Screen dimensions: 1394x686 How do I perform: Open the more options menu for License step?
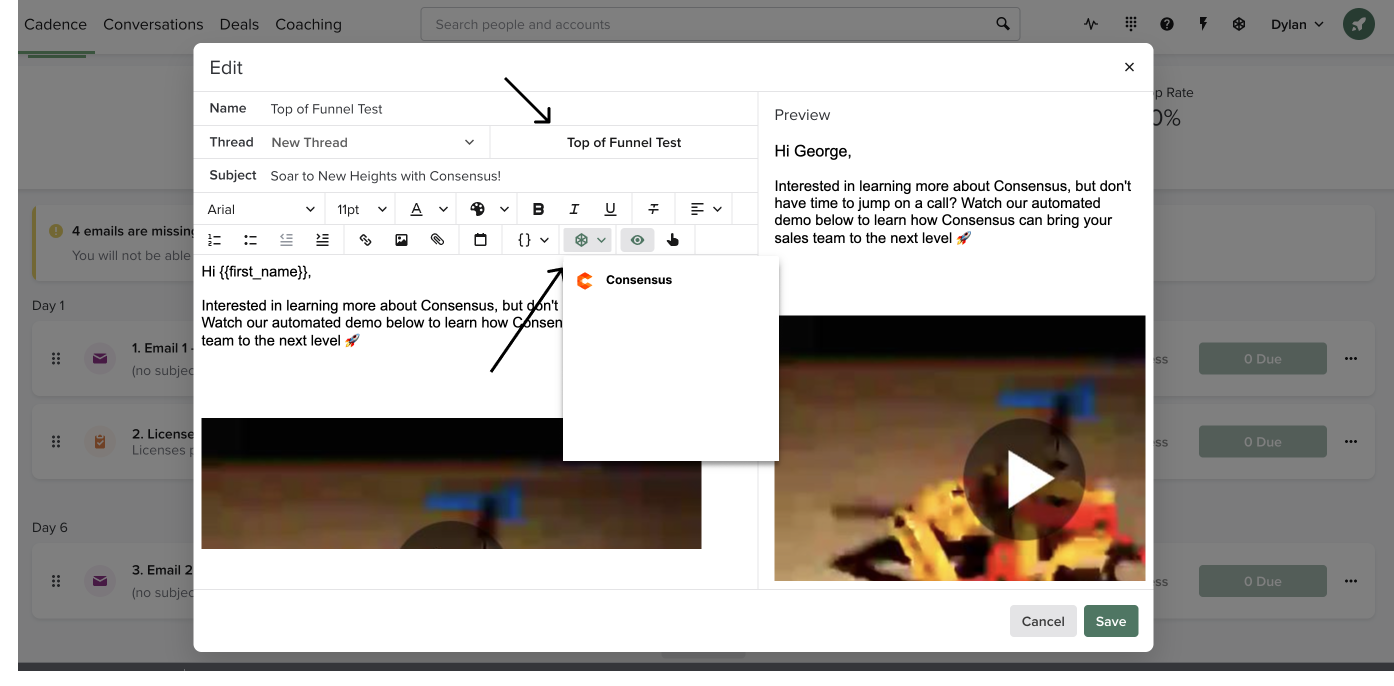pyautogui.click(x=1351, y=442)
